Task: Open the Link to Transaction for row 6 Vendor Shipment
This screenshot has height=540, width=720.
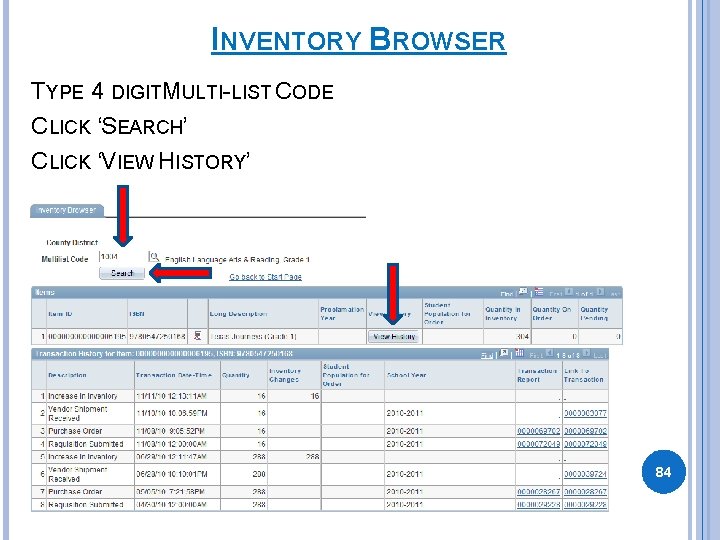Action: tap(585, 474)
